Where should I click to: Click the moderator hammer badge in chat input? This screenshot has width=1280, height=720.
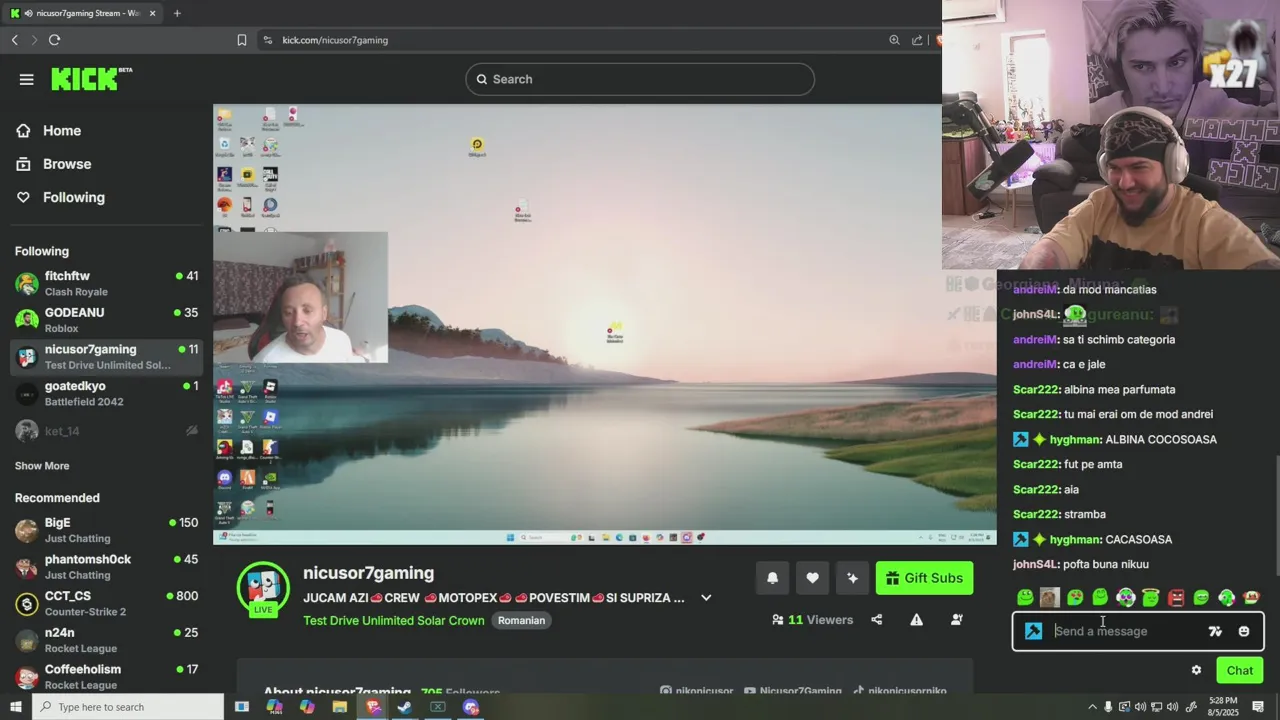(1034, 631)
